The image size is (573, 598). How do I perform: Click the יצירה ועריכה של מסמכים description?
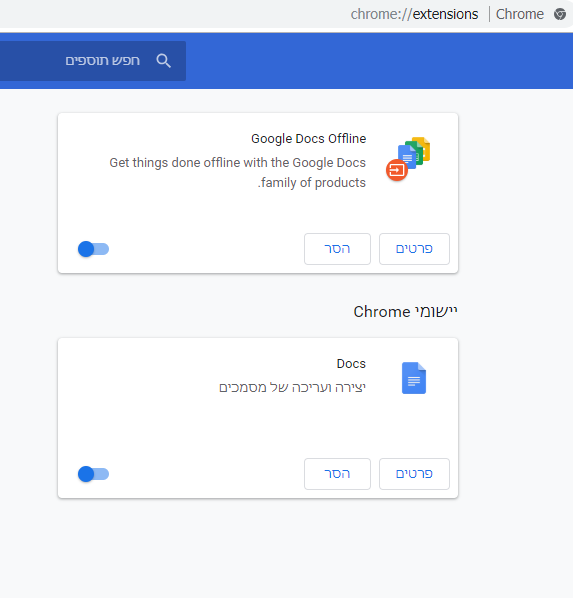pyautogui.click(x=292, y=387)
